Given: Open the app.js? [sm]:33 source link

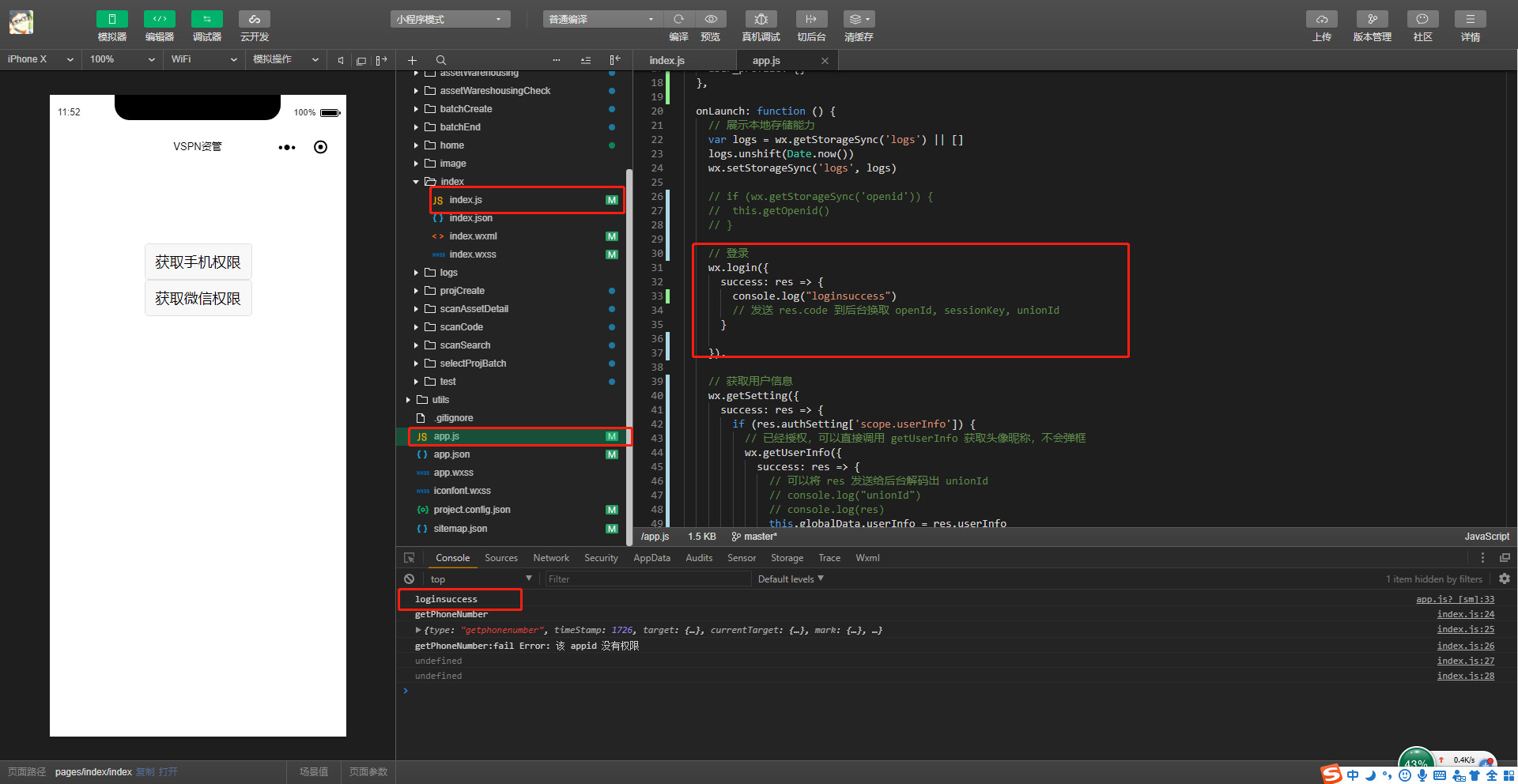Looking at the screenshot, I should click(x=1455, y=599).
